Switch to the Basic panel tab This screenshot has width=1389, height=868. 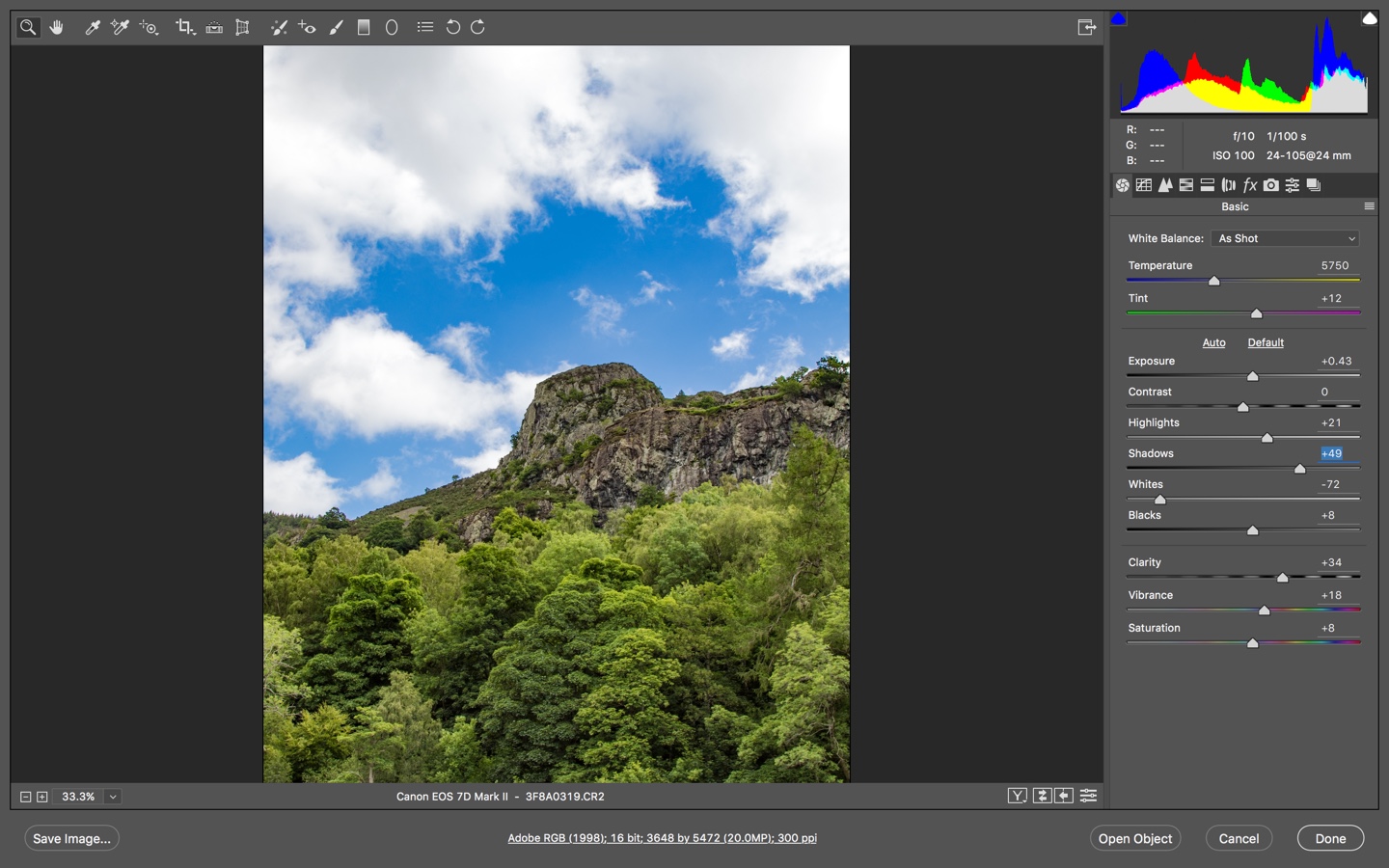coord(1123,185)
